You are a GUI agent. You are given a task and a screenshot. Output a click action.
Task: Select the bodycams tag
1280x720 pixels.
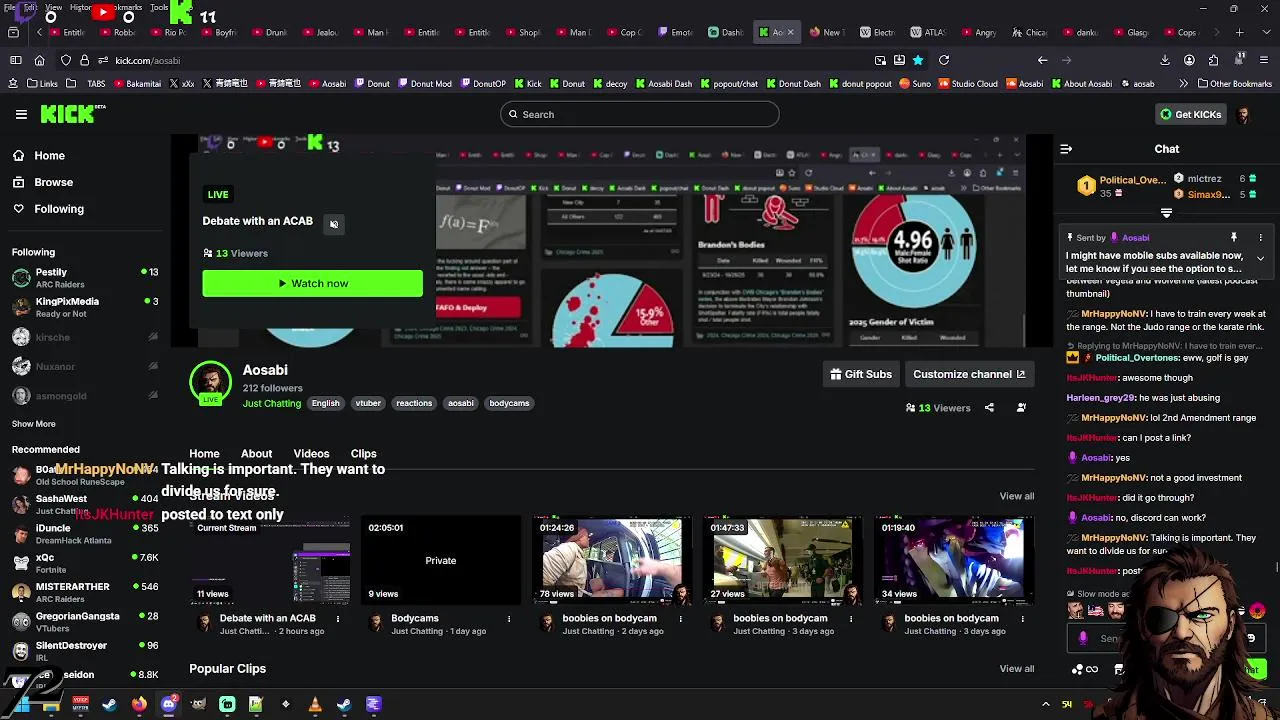pos(509,403)
